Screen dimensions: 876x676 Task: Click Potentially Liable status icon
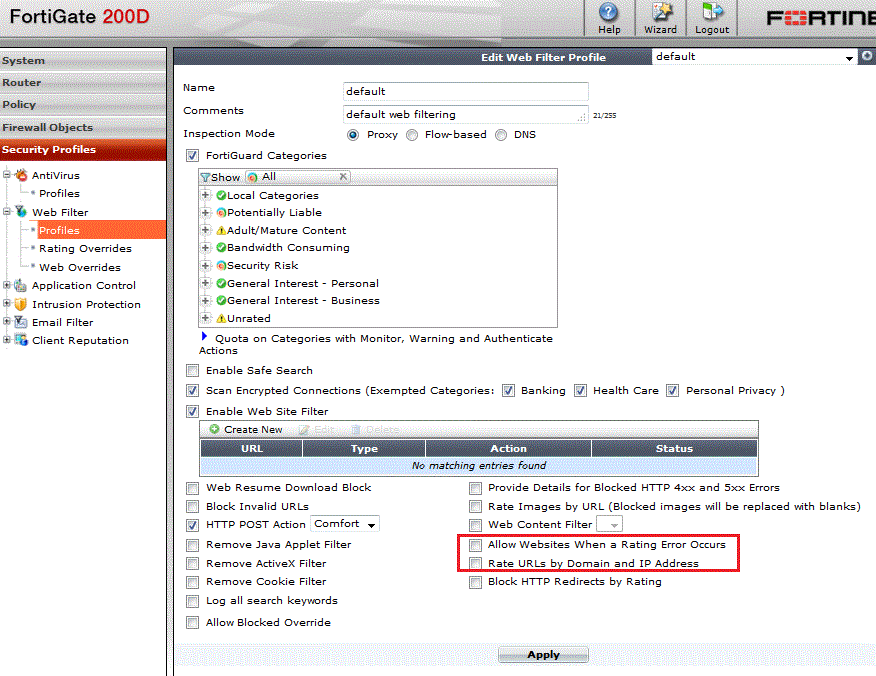pyautogui.click(x=221, y=212)
